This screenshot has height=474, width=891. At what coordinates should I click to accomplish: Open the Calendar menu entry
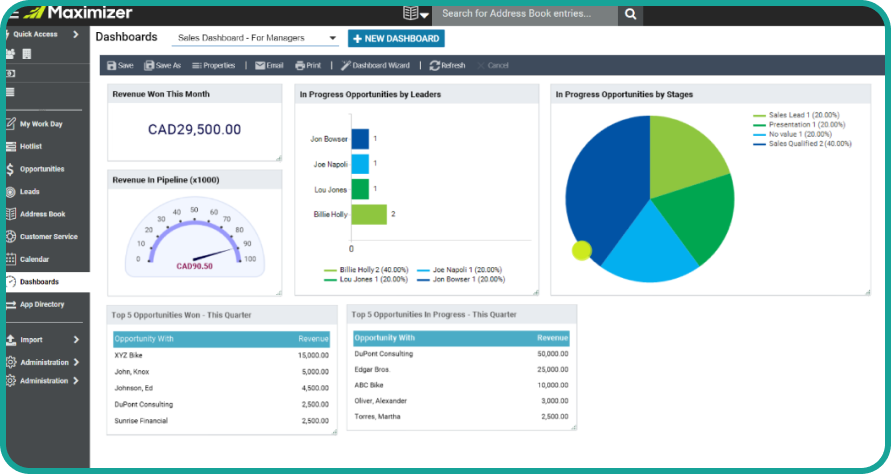coord(34,259)
